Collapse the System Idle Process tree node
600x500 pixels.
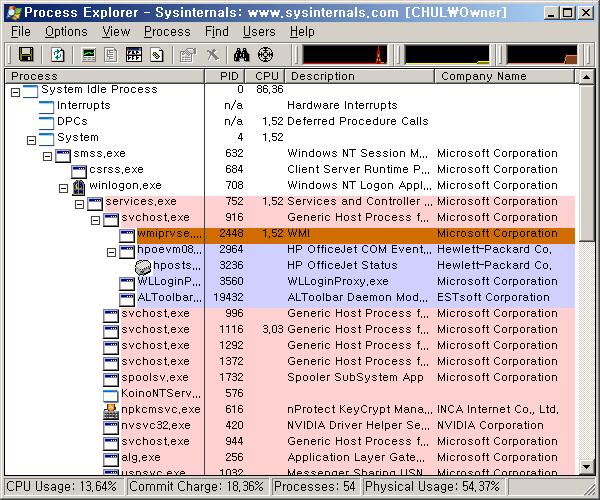pyautogui.click(x=15, y=92)
